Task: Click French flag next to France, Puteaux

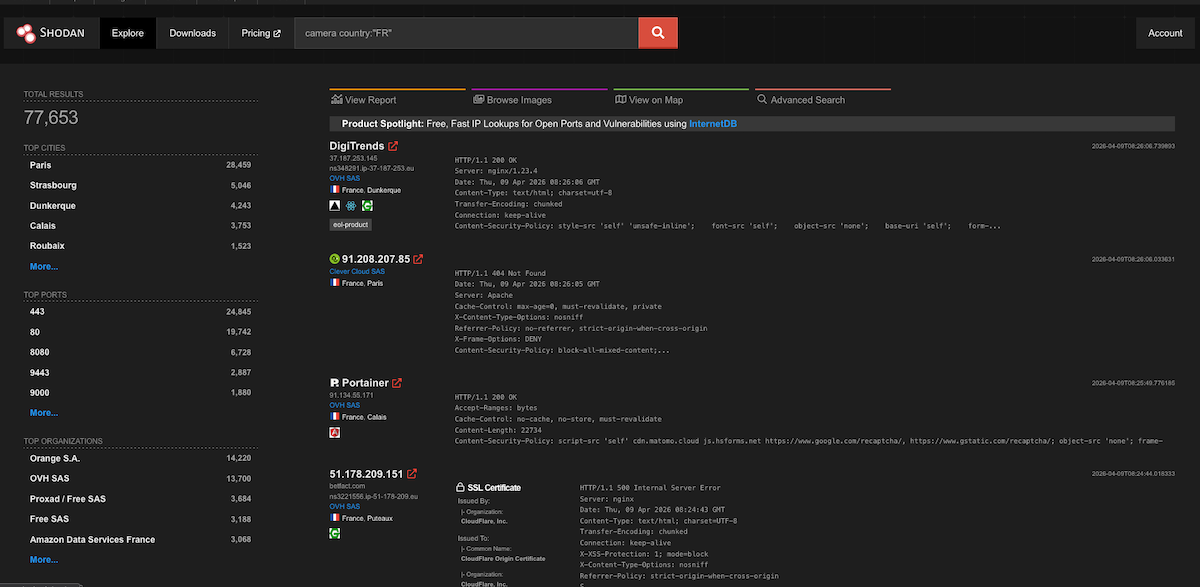Action: coord(335,517)
